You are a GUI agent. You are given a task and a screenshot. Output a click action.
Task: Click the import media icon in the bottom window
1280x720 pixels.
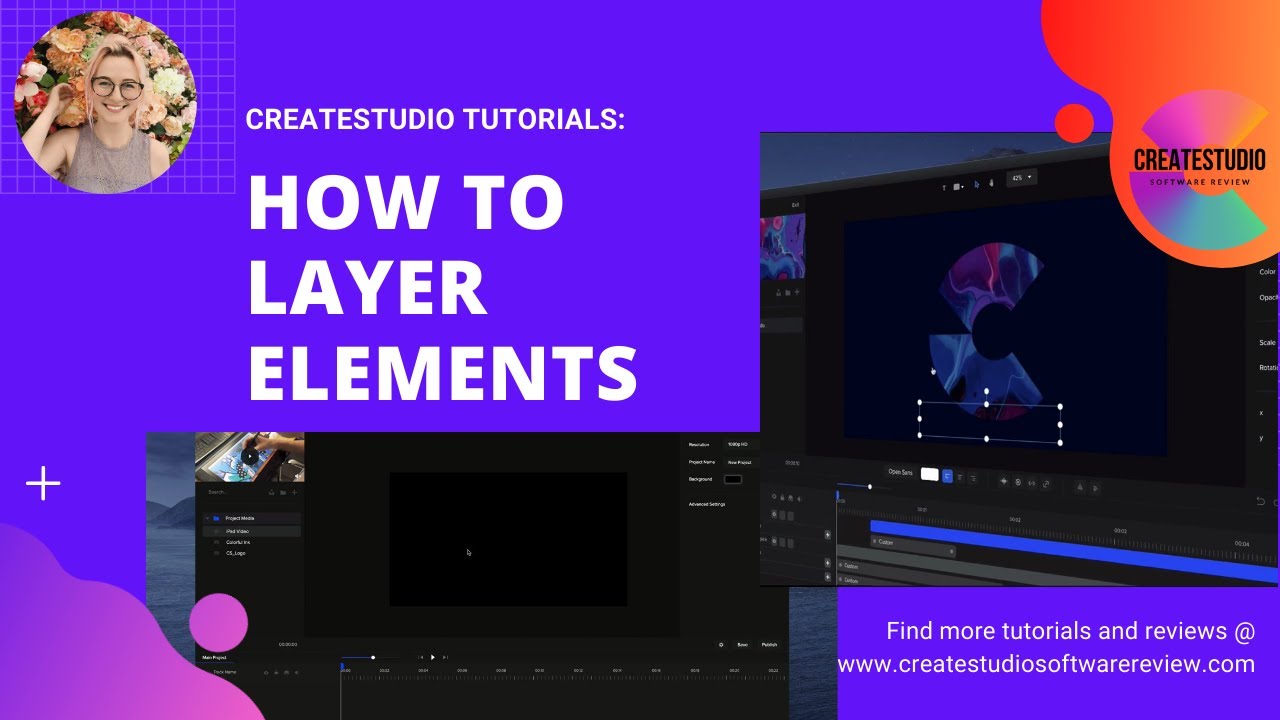pyautogui.click(x=272, y=492)
